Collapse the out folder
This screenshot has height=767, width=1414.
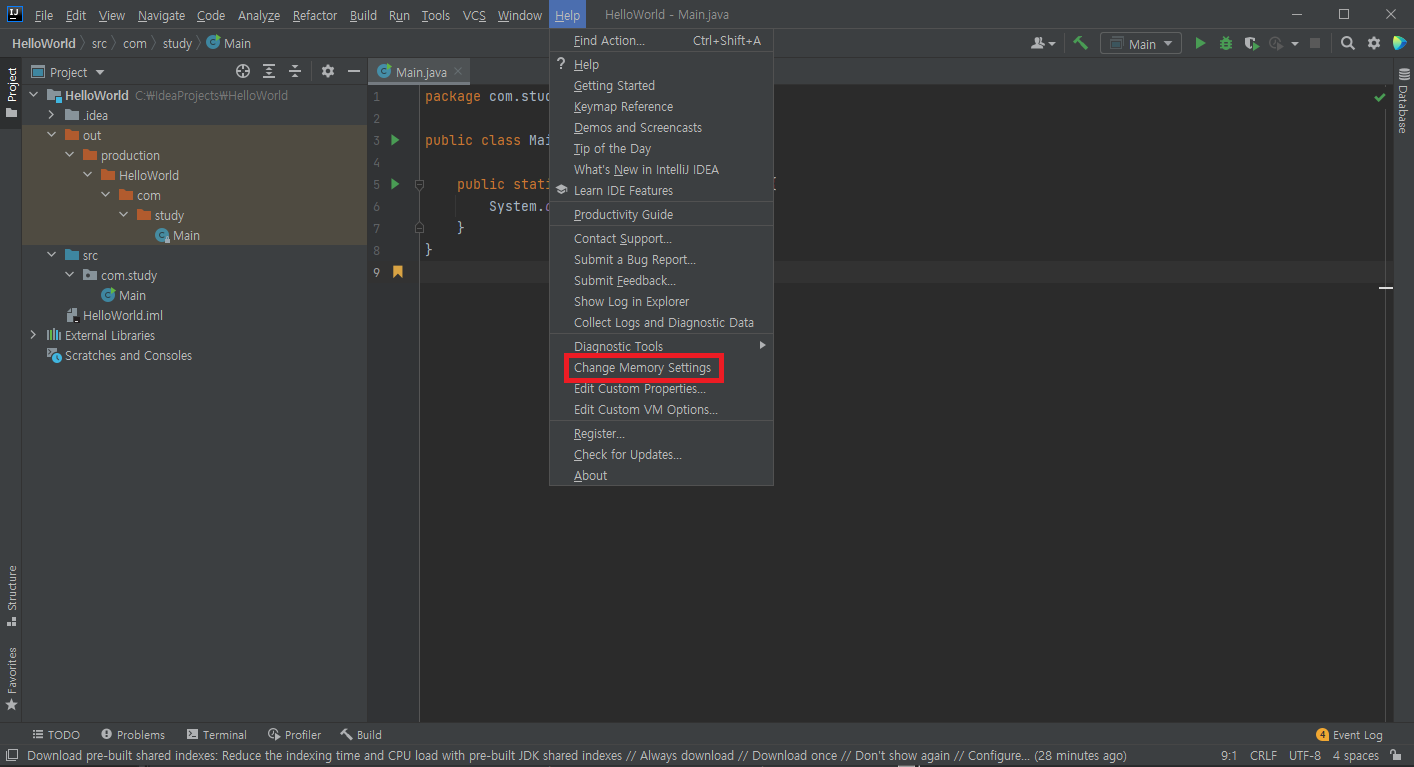point(51,135)
